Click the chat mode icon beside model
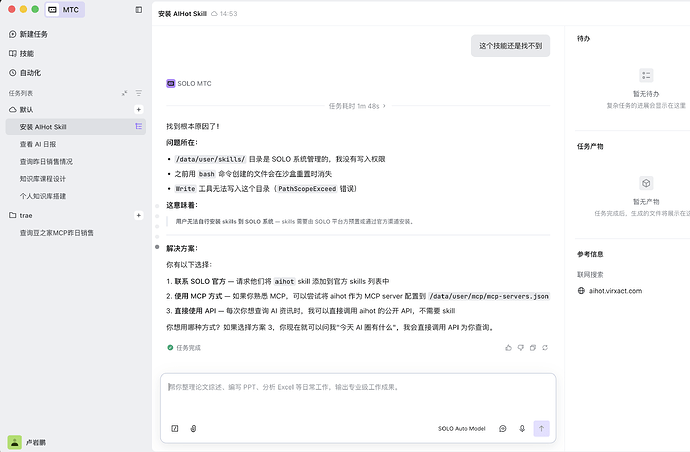 pyautogui.click(x=503, y=429)
